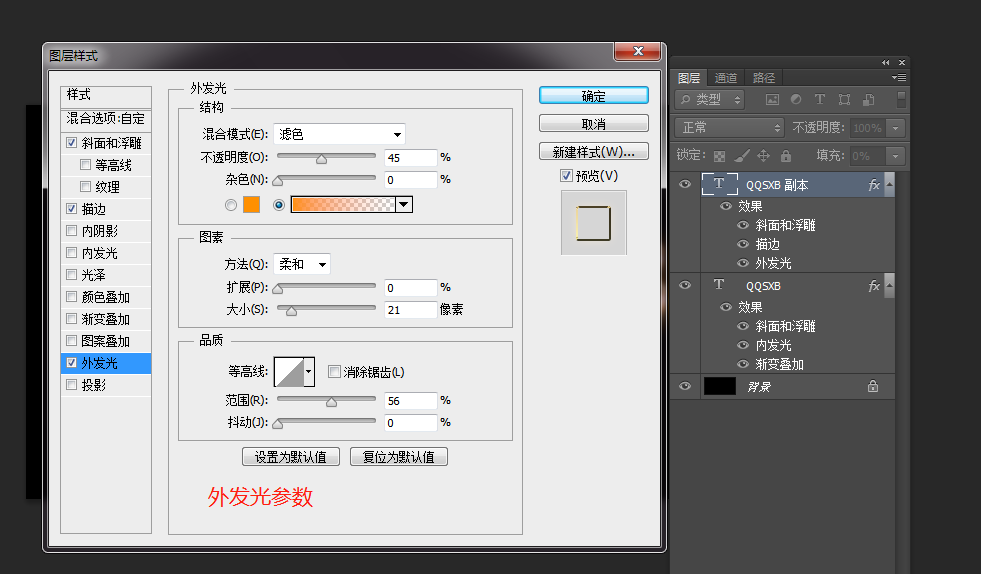Hide the 背景 layer

[x=685, y=386]
